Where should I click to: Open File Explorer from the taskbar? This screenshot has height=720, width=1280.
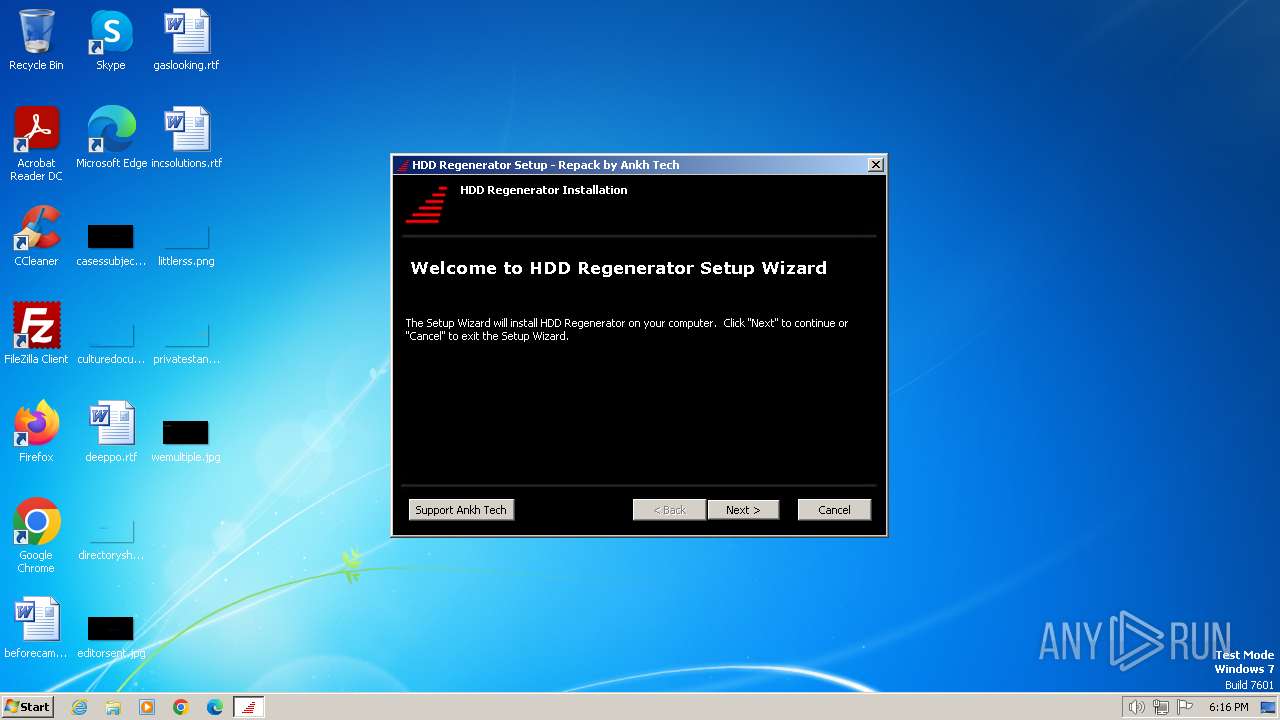(x=113, y=707)
